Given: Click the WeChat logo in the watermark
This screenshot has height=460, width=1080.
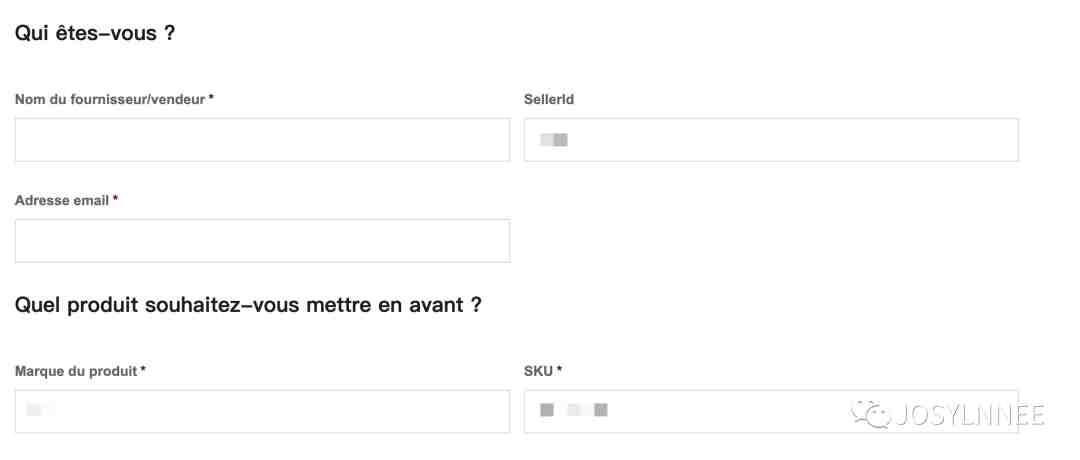Looking at the screenshot, I should click(871, 414).
